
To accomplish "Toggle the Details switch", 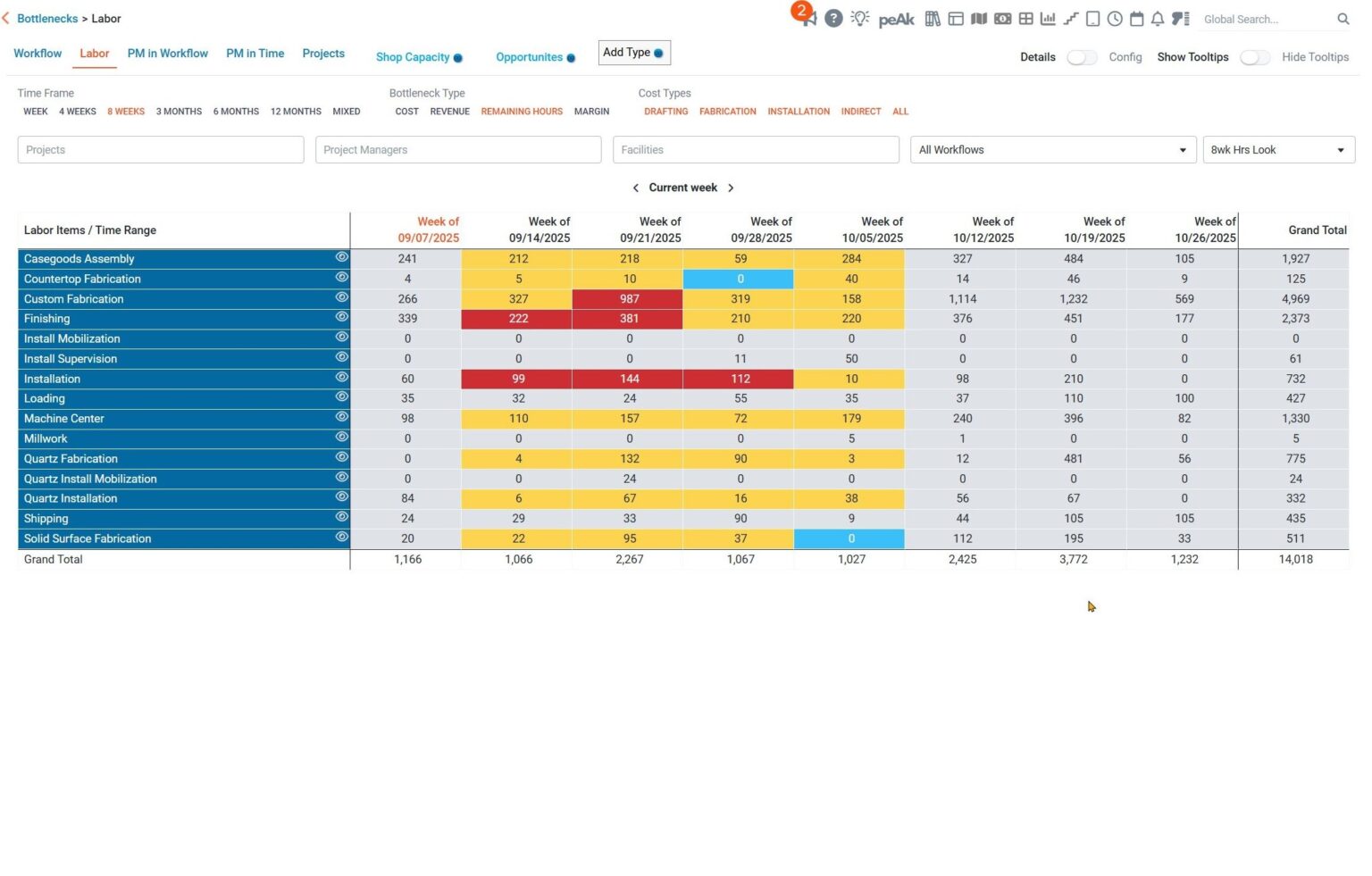I will coord(1081,56).
